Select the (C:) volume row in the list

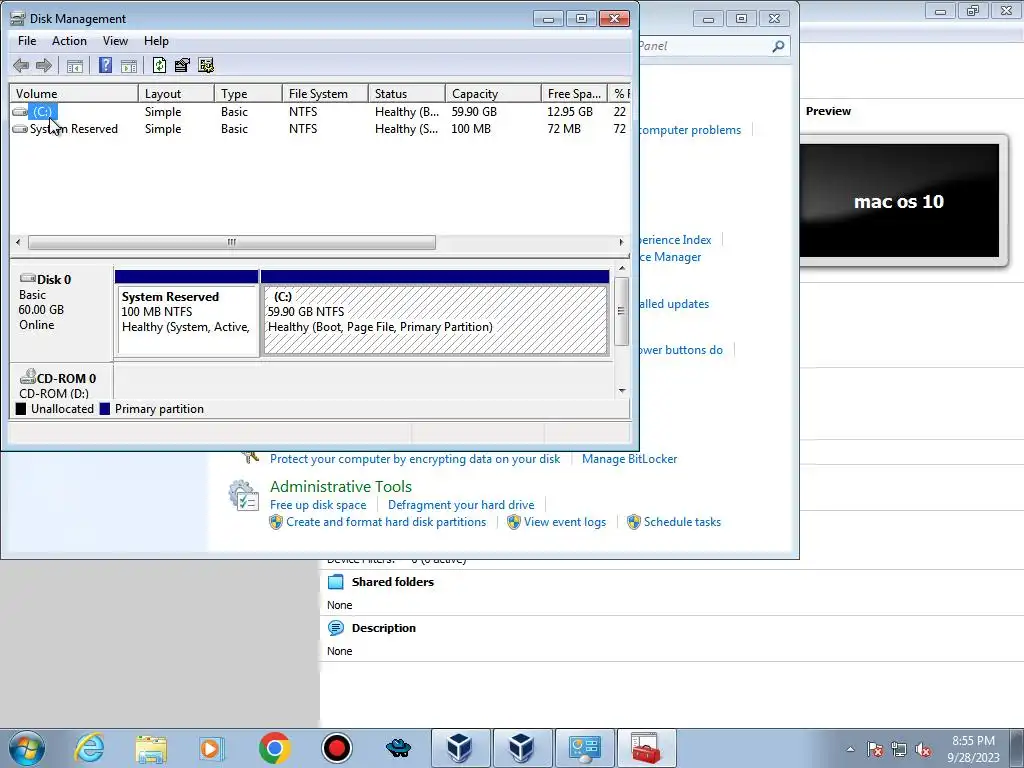click(x=320, y=112)
